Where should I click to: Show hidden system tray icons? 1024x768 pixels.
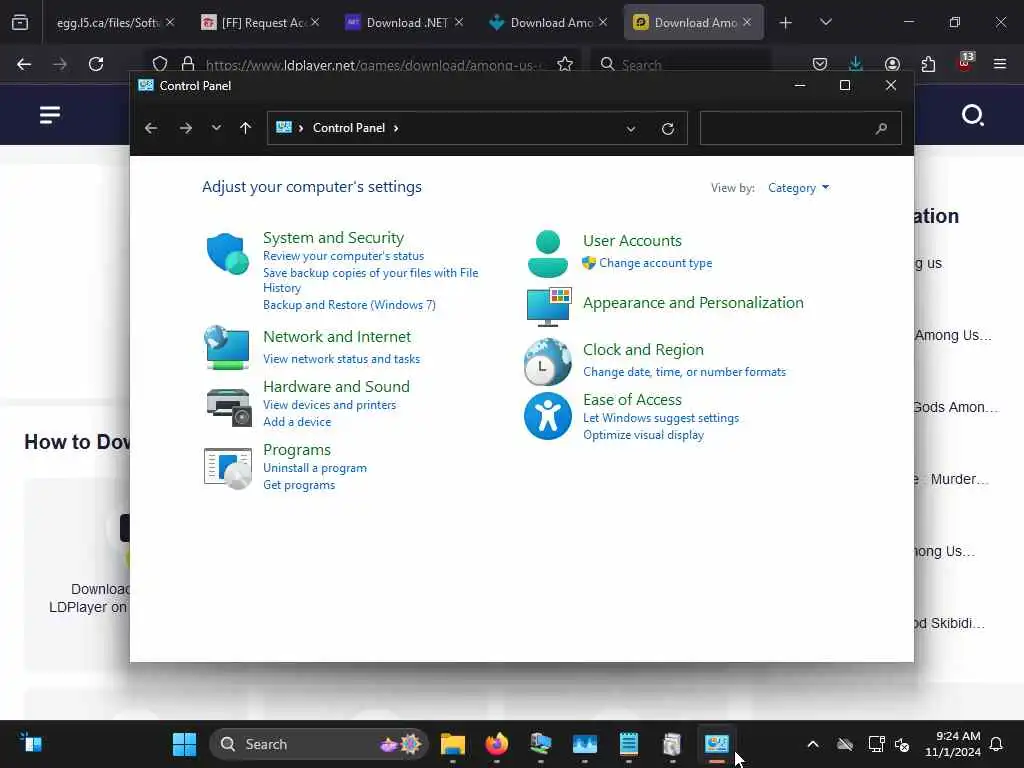(x=813, y=744)
